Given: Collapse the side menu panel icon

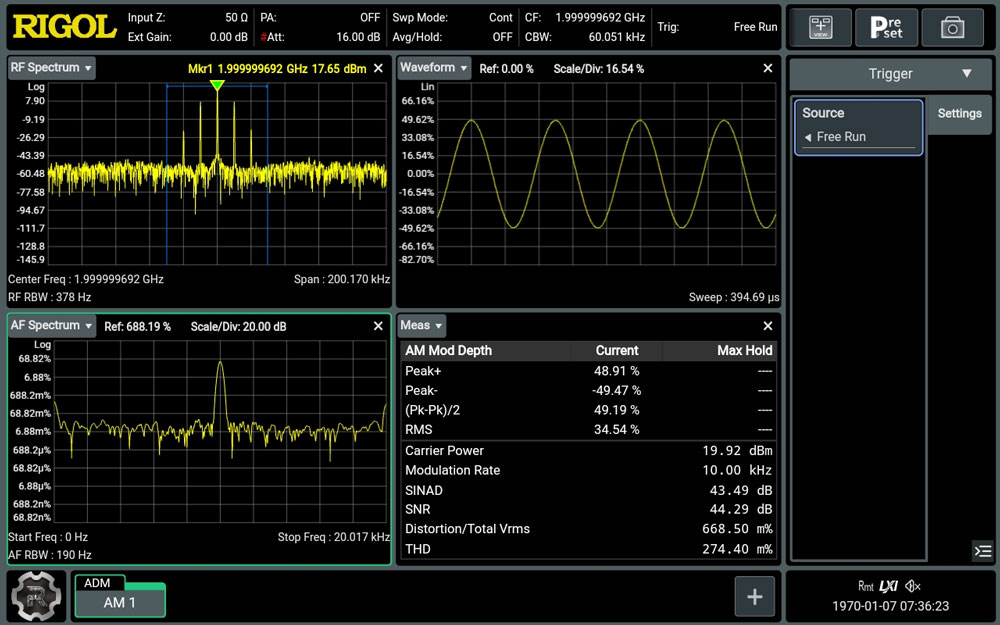Looking at the screenshot, I should (x=983, y=550).
